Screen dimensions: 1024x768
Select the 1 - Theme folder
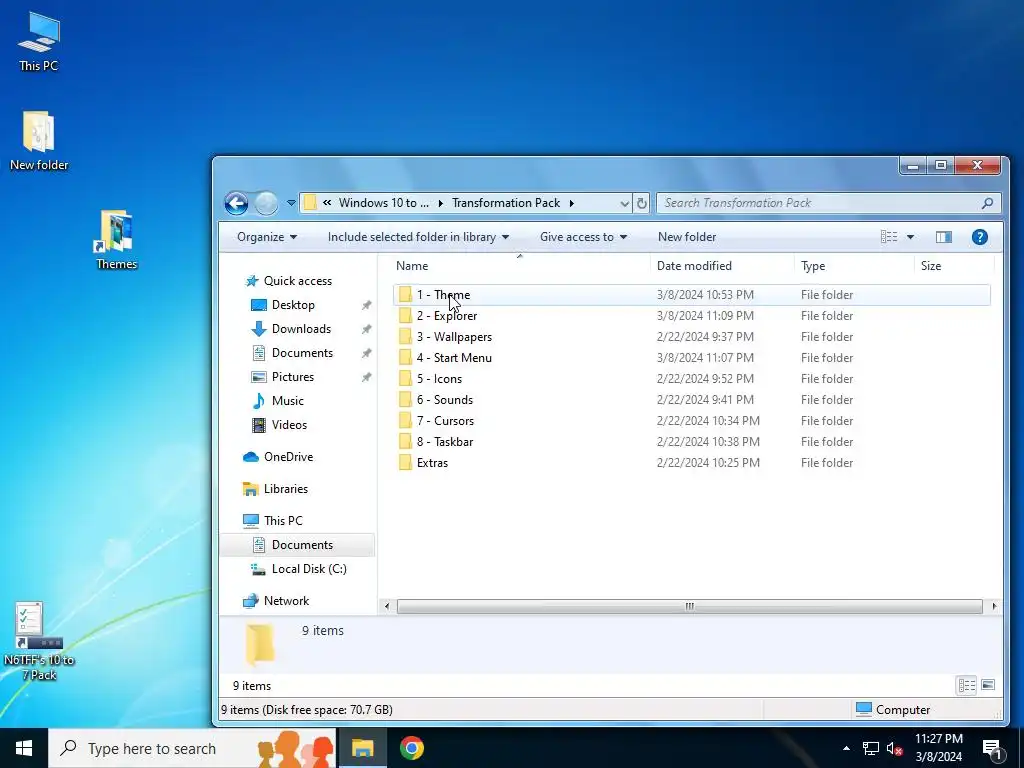pyautogui.click(x=692, y=295)
